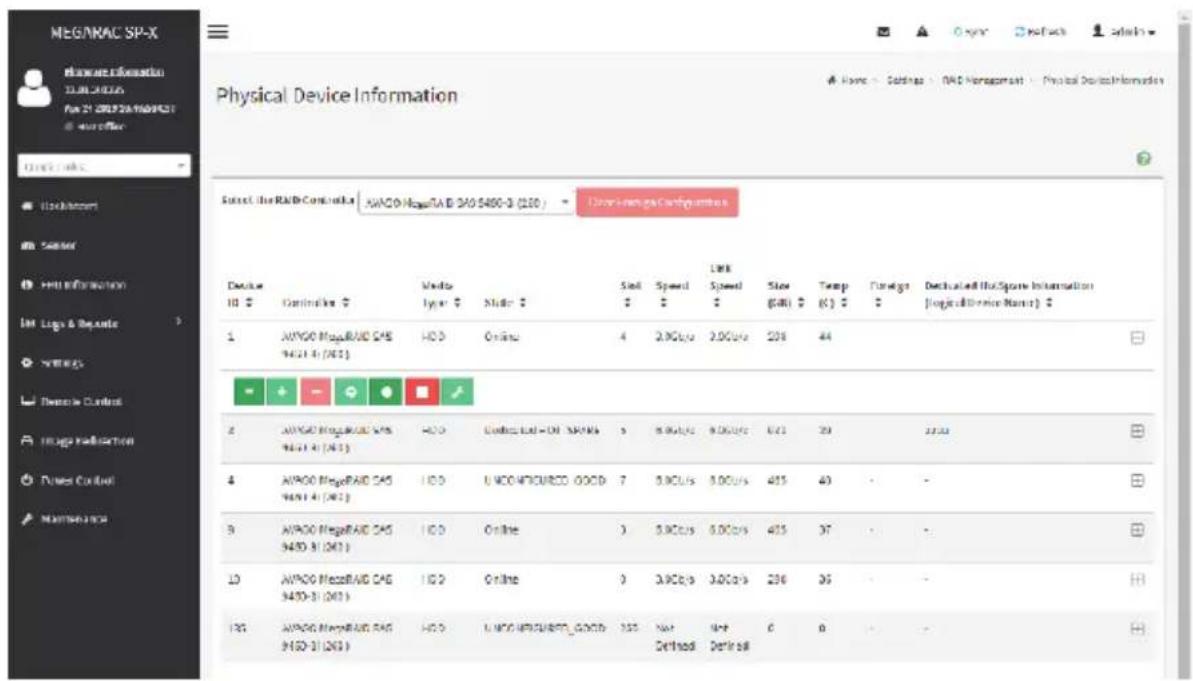The width and height of the screenshot is (1193, 681).
Task: Go to Settings via breadcrumb
Action: click(905, 80)
